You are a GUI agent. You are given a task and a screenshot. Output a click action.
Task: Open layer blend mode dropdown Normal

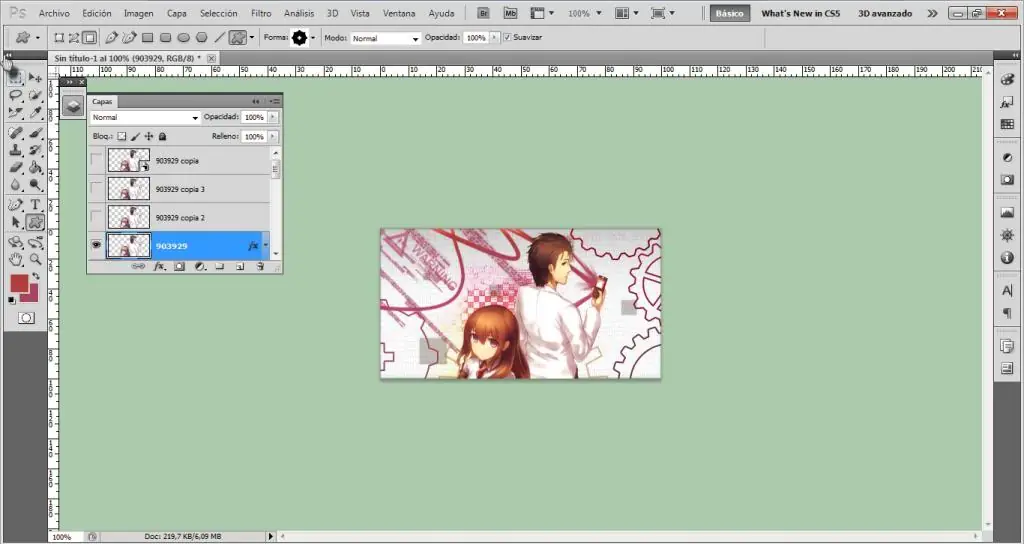click(x=145, y=118)
